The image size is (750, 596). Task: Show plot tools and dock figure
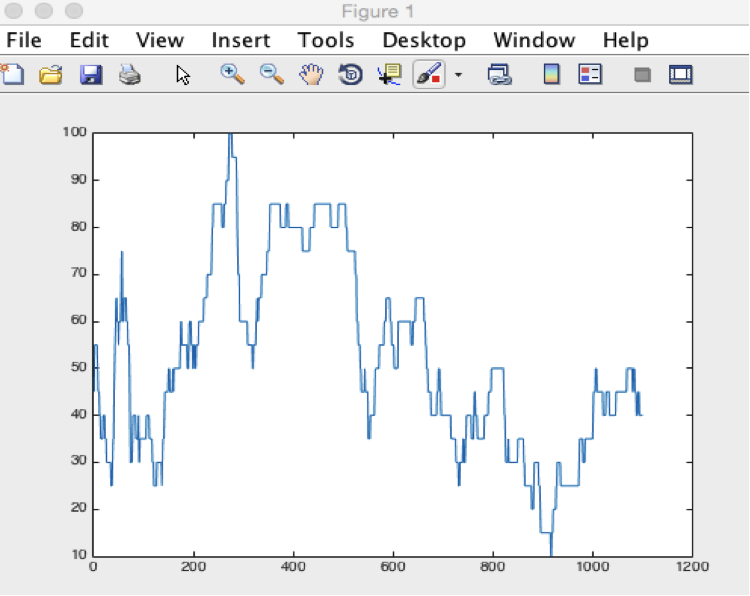coord(681,74)
